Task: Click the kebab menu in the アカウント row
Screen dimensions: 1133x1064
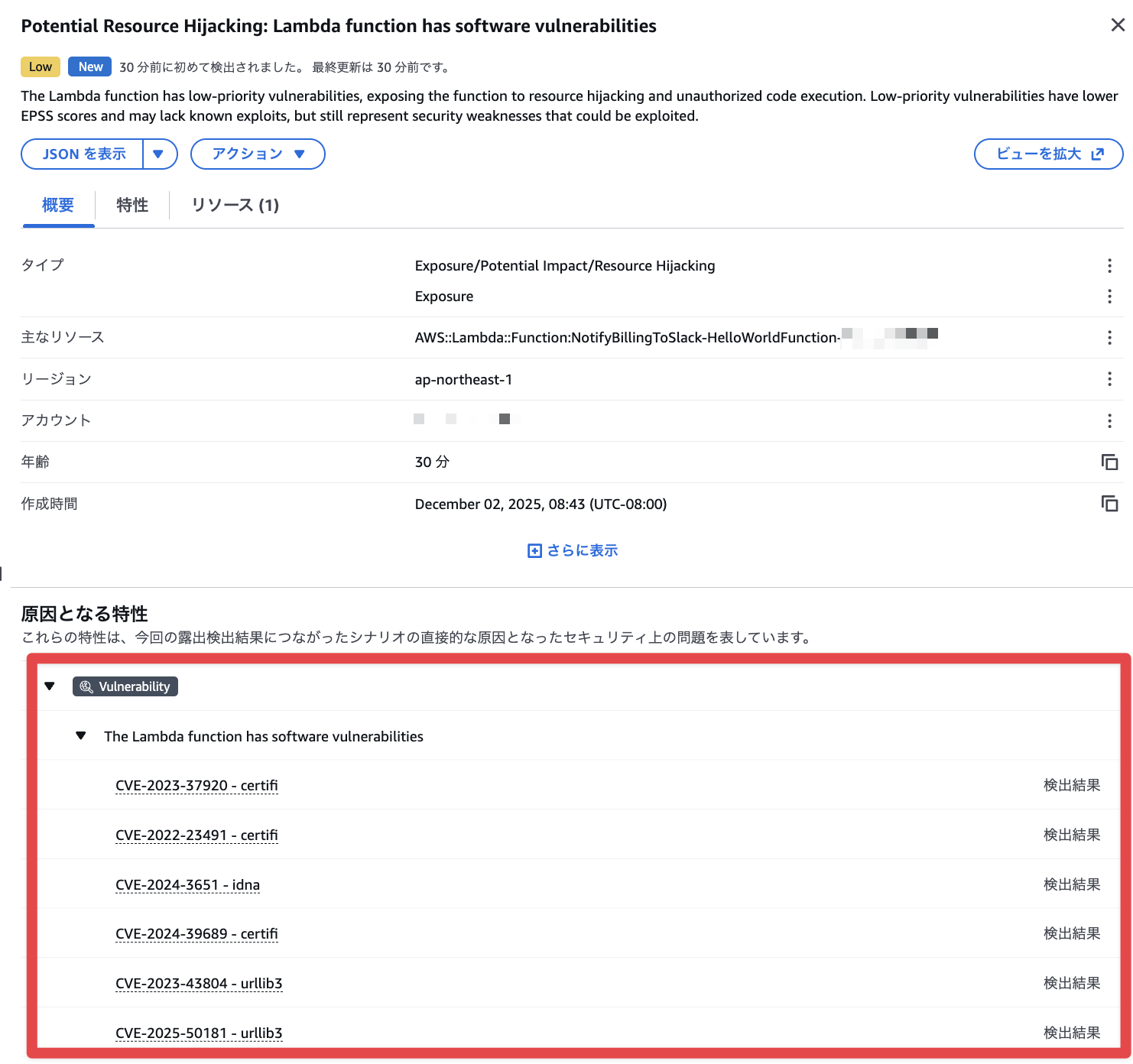Action: click(x=1109, y=420)
